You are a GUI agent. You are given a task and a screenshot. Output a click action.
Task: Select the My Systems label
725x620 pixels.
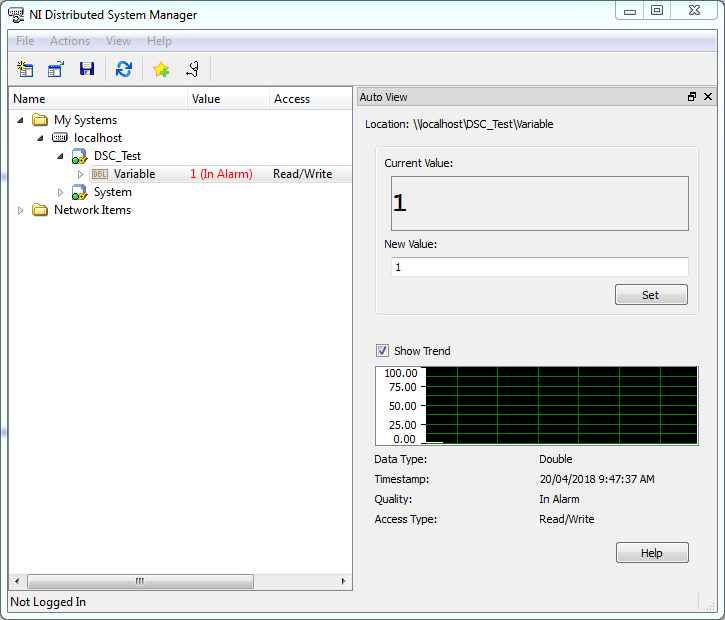(85, 120)
